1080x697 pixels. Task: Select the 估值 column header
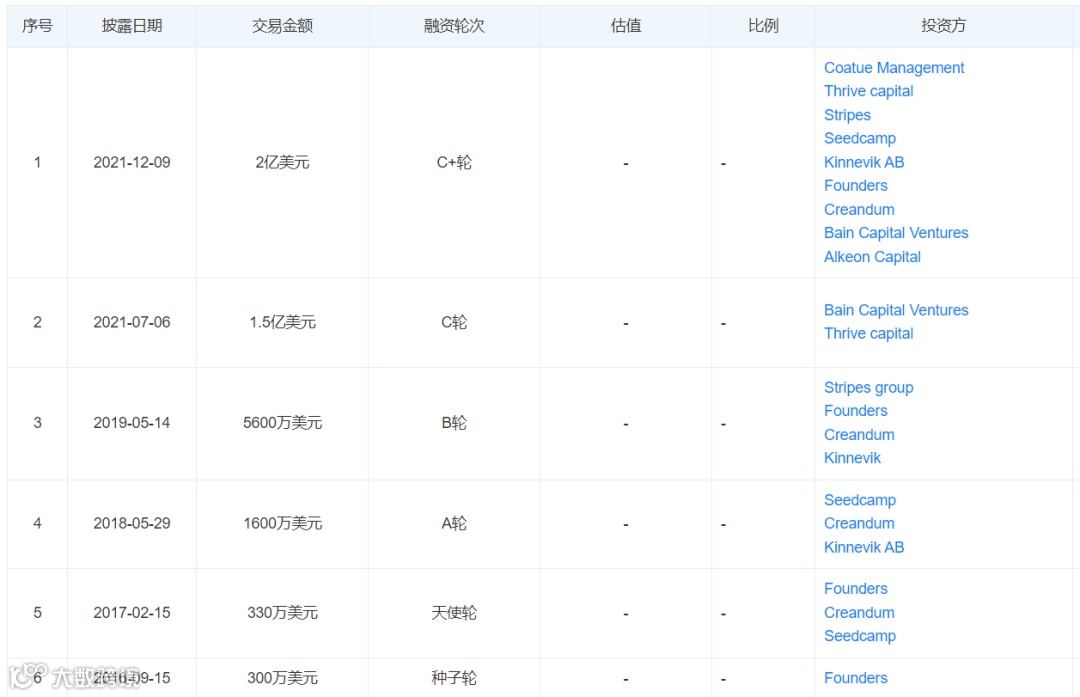[625, 26]
